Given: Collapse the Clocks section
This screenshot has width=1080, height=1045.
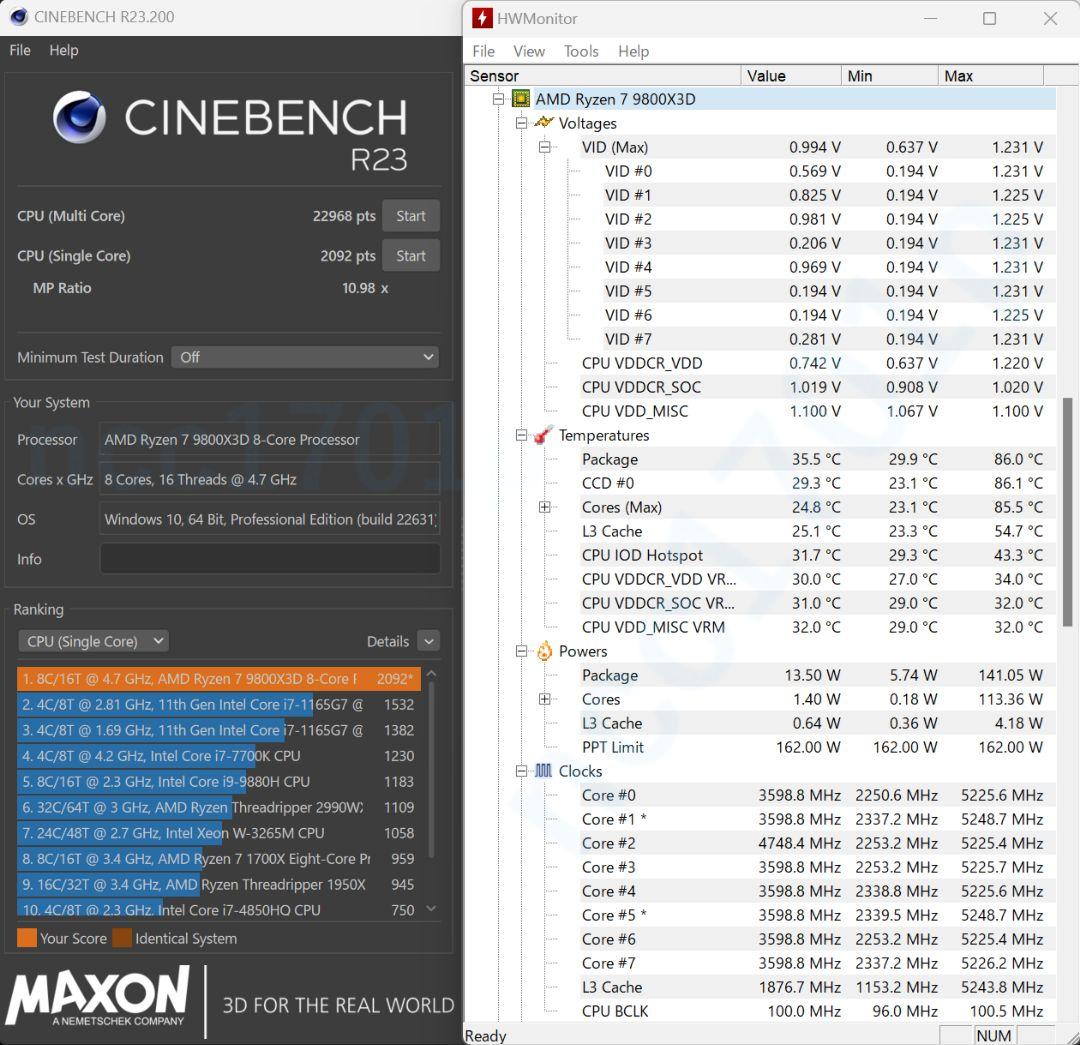Looking at the screenshot, I should coord(521,771).
